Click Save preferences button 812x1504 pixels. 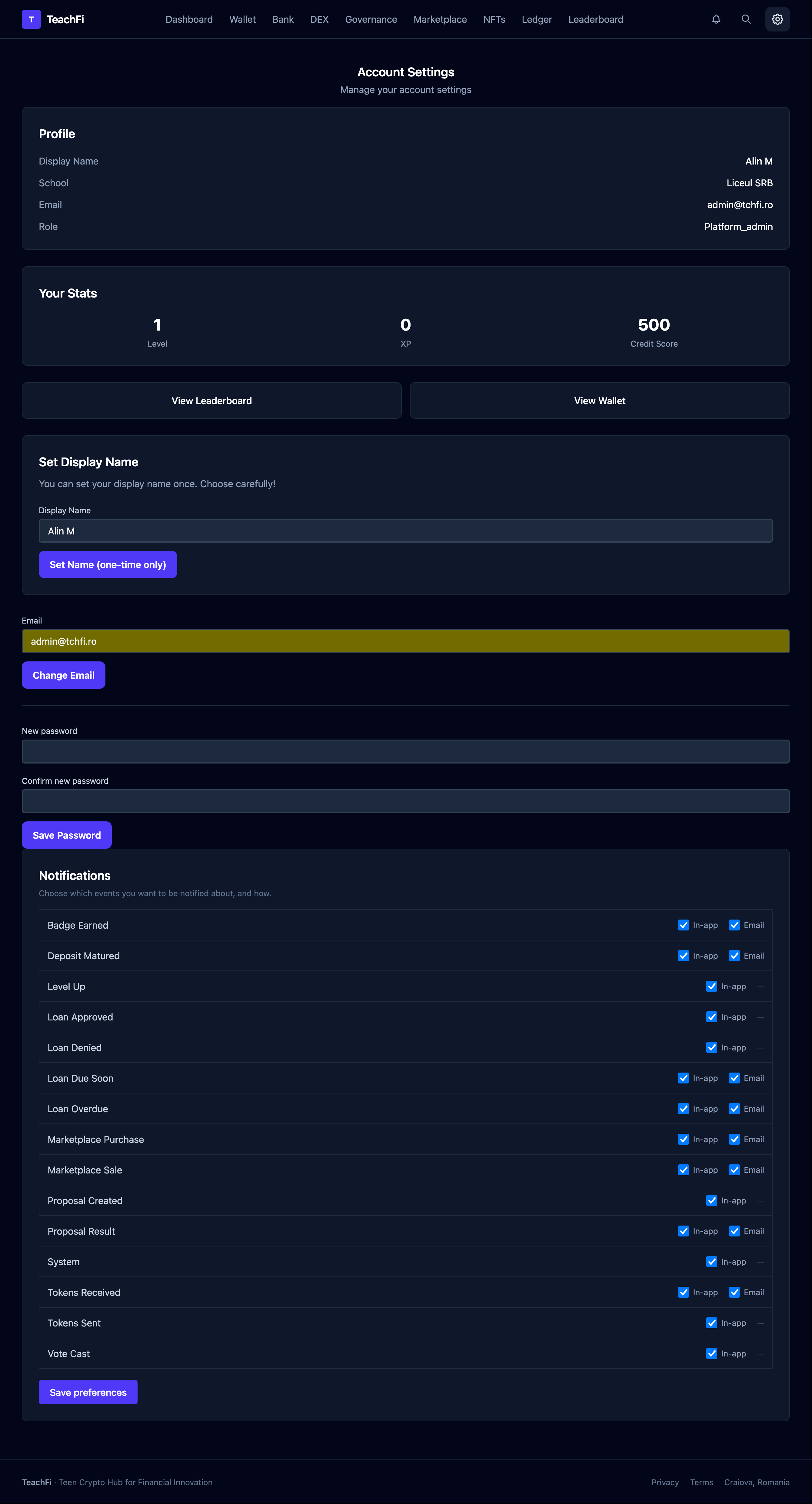click(x=88, y=1392)
